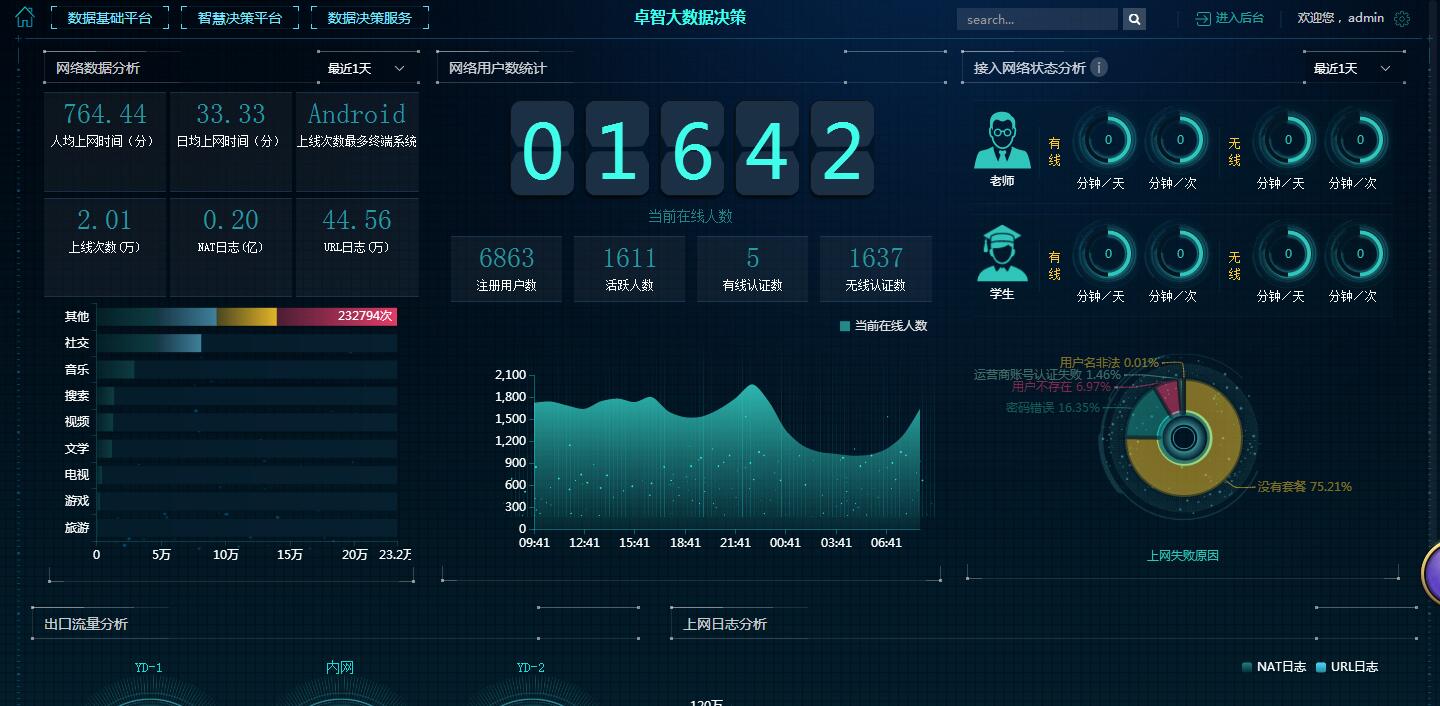Toggle the URL日志 legend entry
The height and width of the screenshot is (706, 1440).
[x=1346, y=667]
